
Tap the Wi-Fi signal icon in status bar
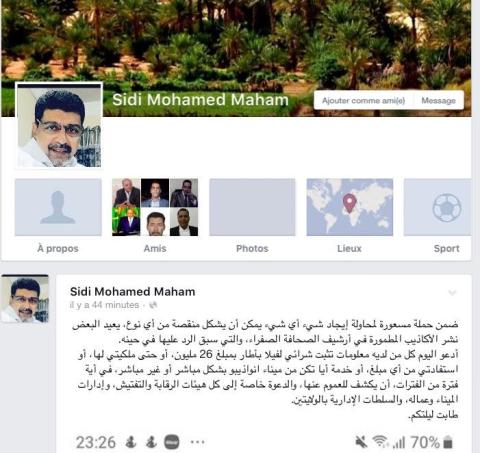point(379,442)
